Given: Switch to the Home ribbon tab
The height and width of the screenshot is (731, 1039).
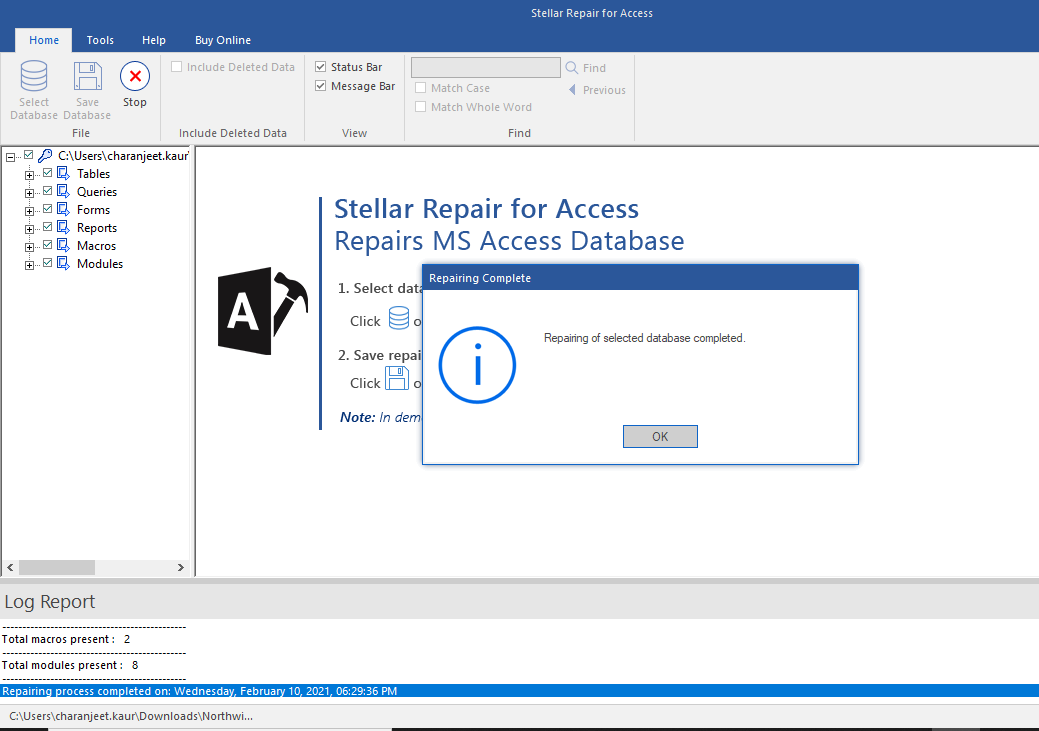Looking at the screenshot, I should (x=44, y=40).
